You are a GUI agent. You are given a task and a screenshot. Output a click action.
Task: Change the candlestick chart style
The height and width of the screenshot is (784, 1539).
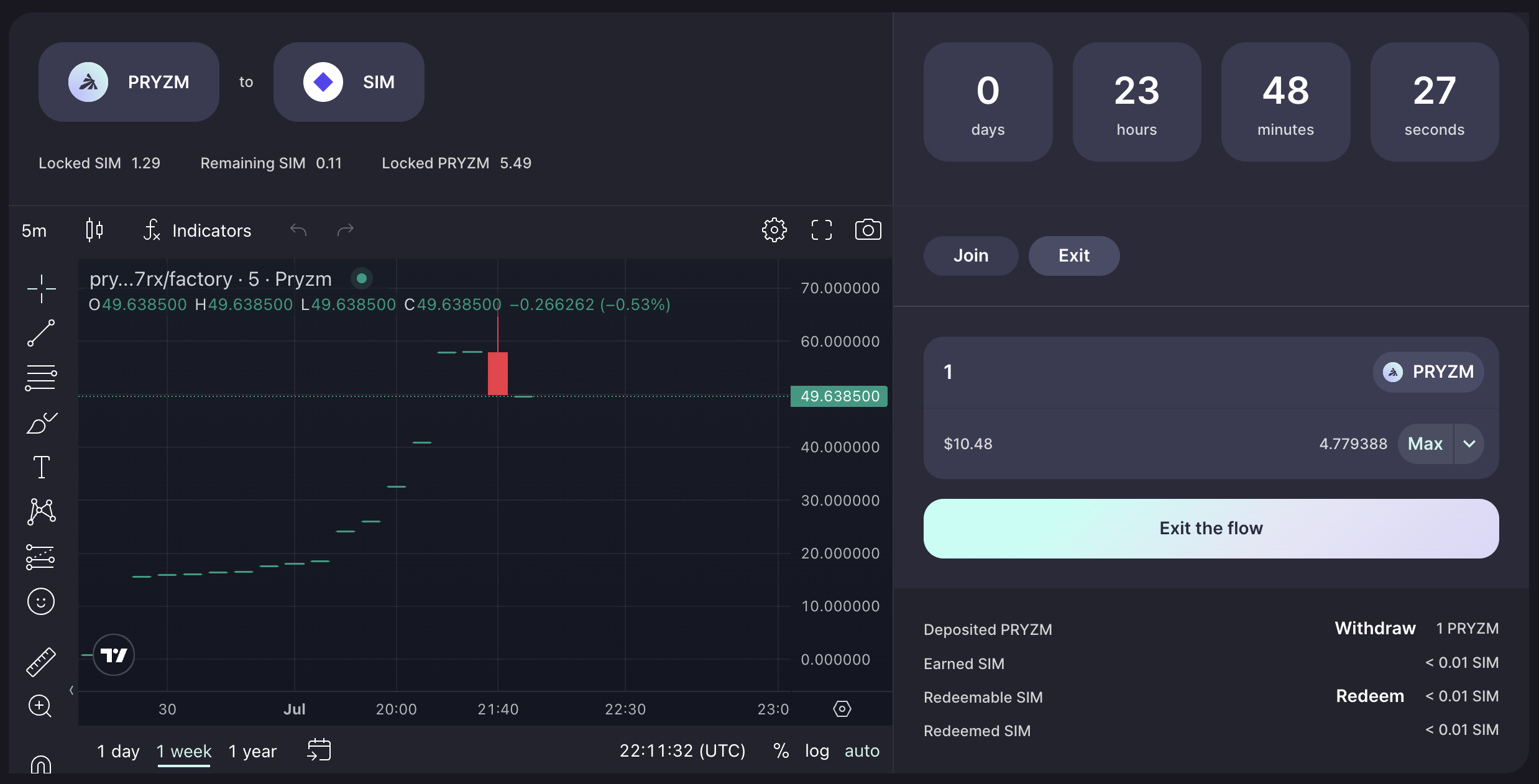pos(94,230)
